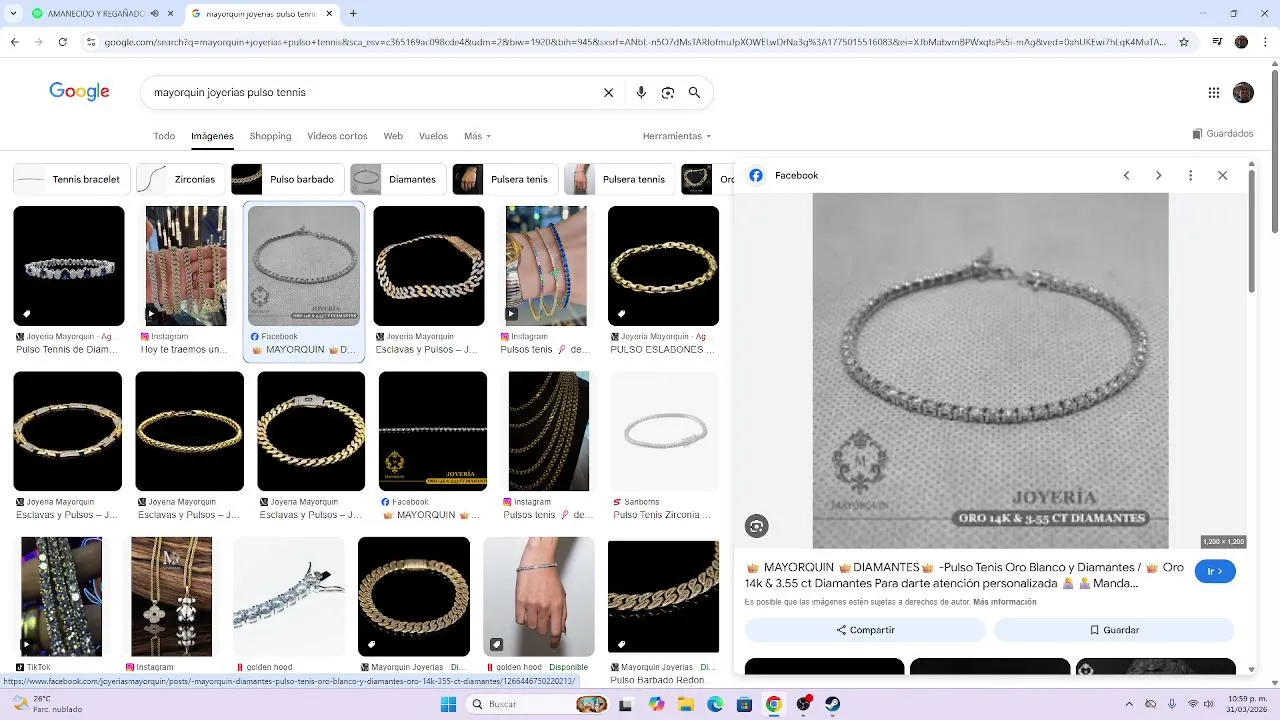Show hidden system tray icons

[x=1129, y=704]
